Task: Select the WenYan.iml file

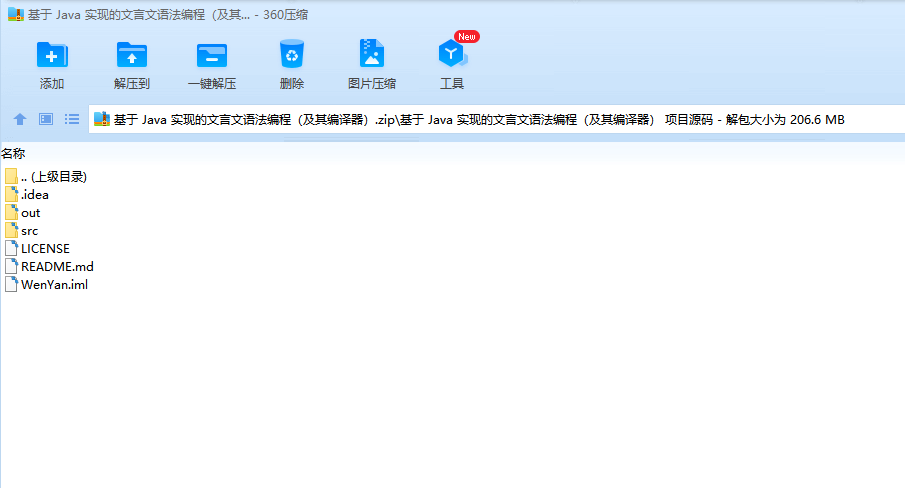Action: click(46, 284)
